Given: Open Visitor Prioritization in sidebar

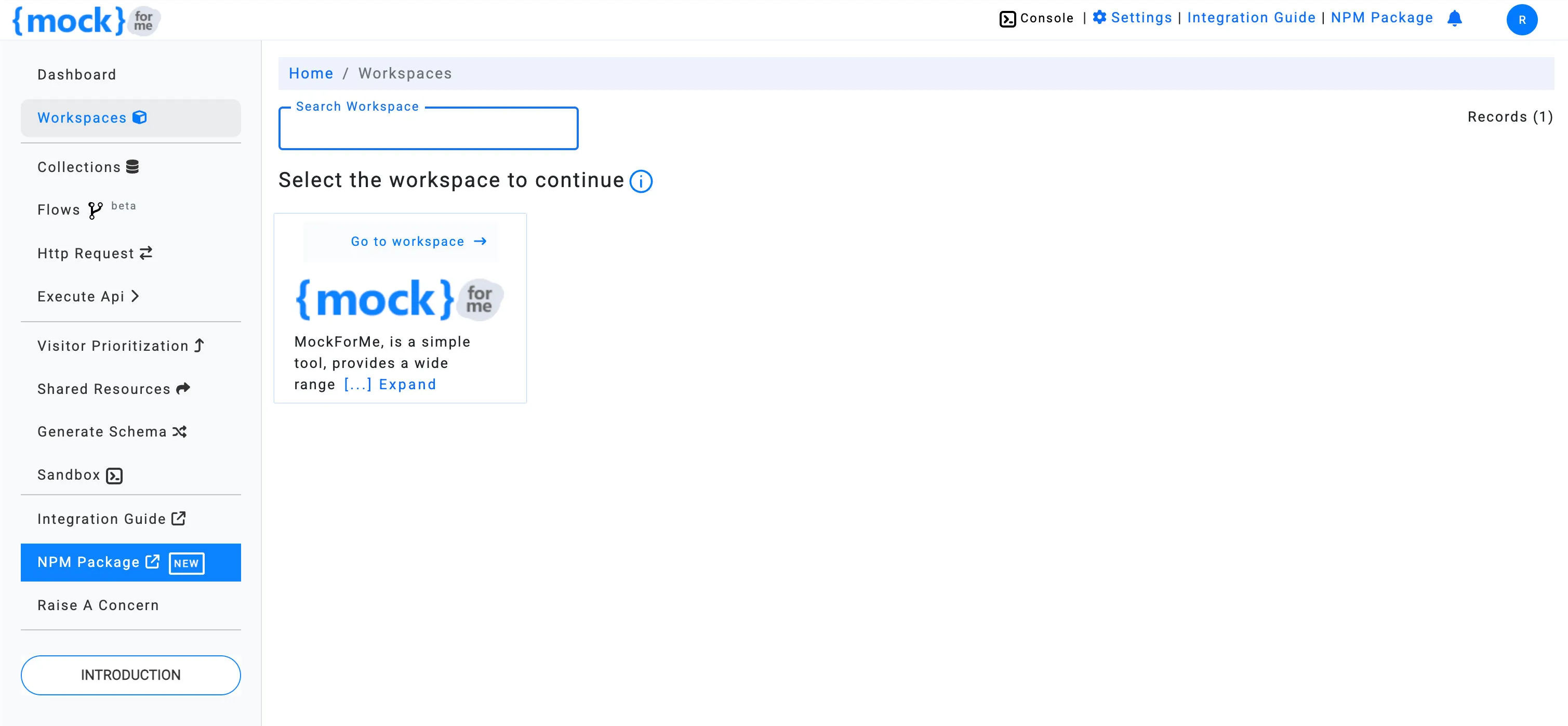Looking at the screenshot, I should coord(131,346).
